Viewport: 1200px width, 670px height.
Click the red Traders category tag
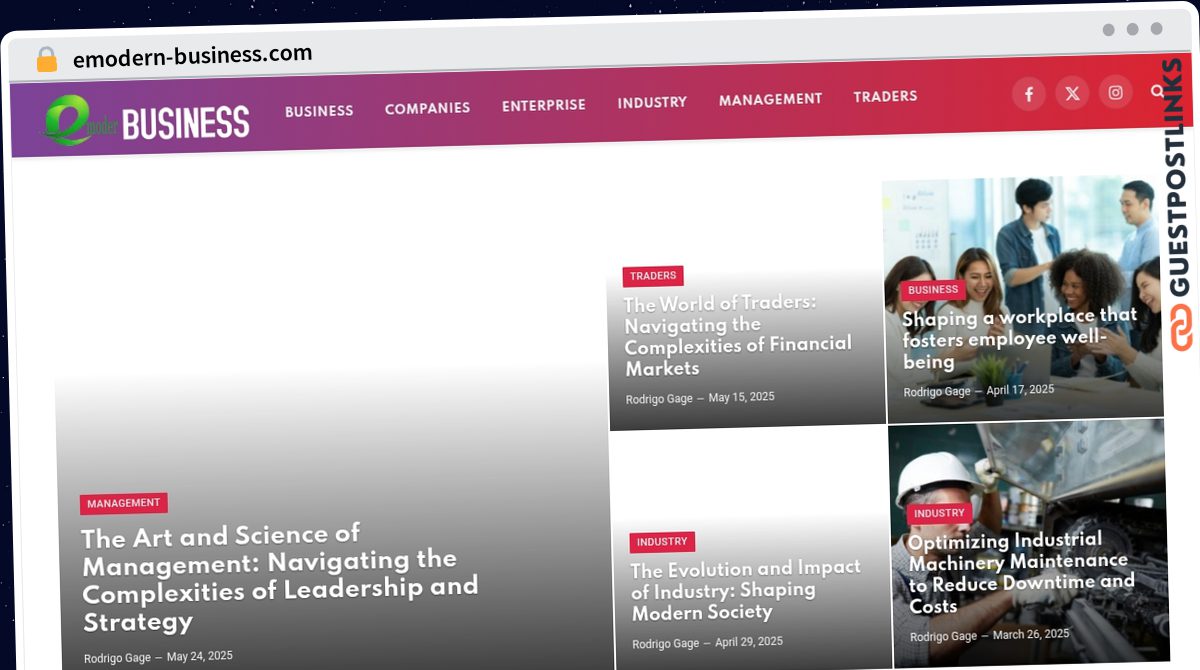pos(653,276)
